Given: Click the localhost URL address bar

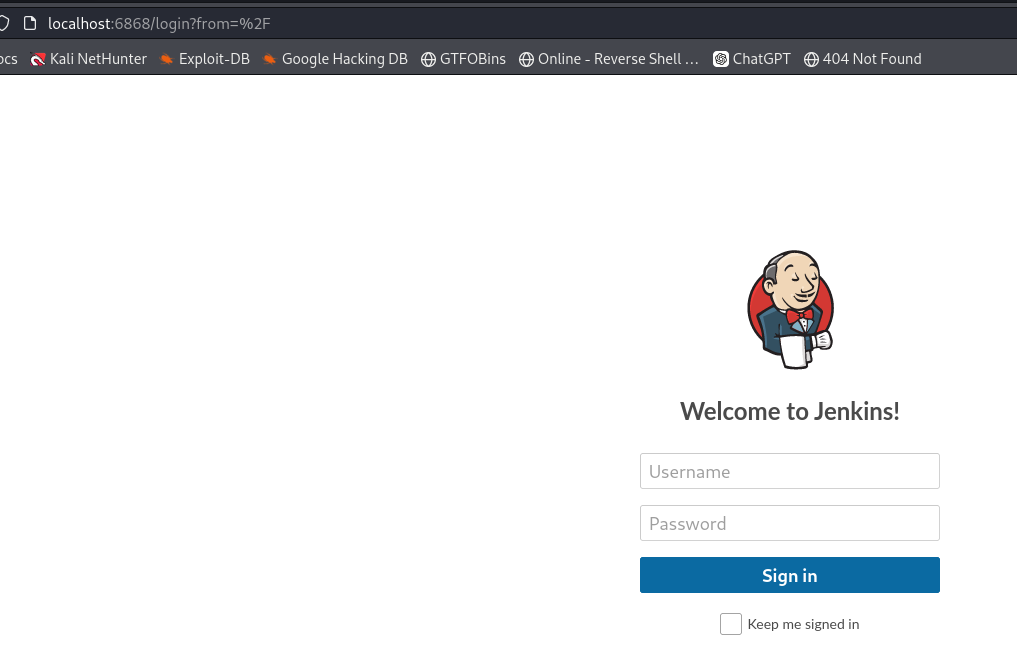Looking at the screenshot, I should pos(159,23).
